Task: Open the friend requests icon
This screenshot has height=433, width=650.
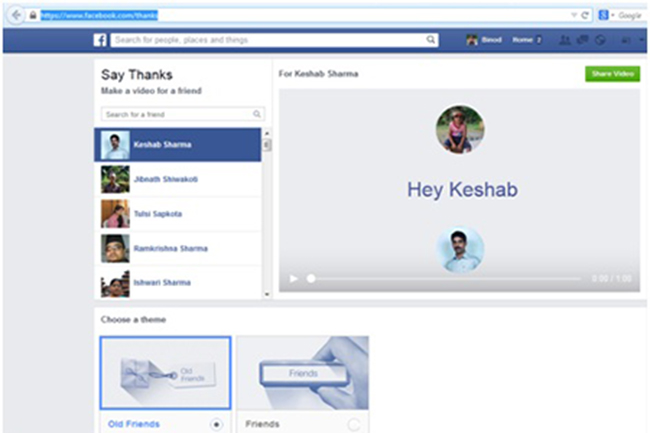Action: point(565,40)
